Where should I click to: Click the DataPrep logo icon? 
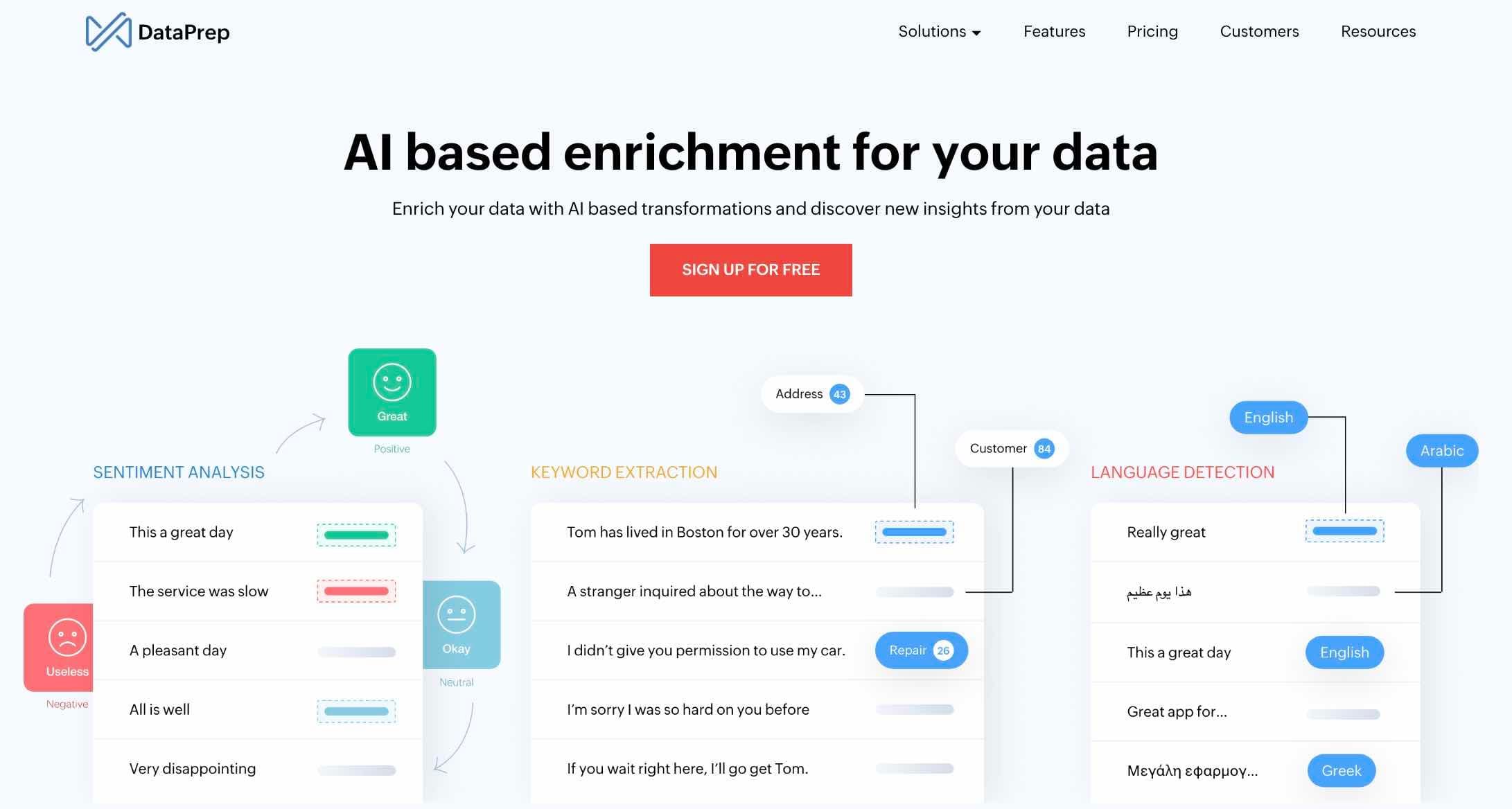pyautogui.click(x=105, y=30)
